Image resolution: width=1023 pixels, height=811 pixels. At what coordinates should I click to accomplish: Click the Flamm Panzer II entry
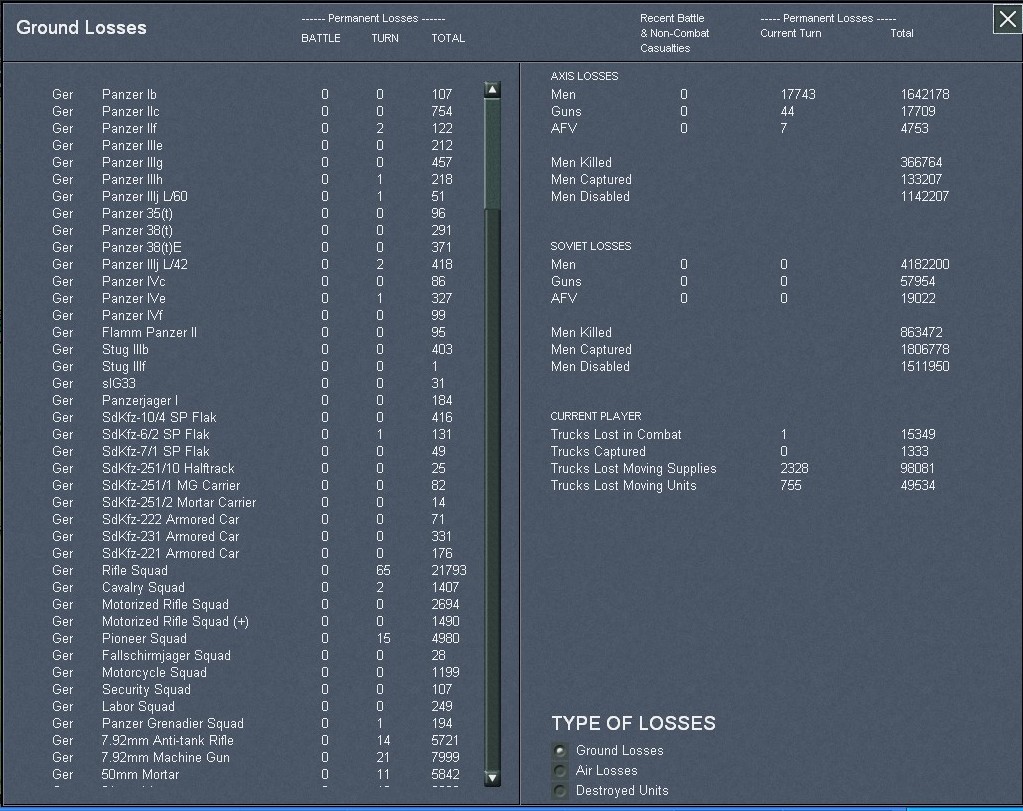[149, 332]
